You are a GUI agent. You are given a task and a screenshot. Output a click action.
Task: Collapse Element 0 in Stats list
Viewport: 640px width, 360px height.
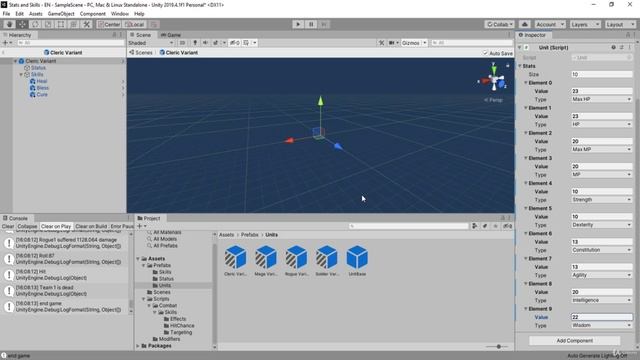click(526, 83)
